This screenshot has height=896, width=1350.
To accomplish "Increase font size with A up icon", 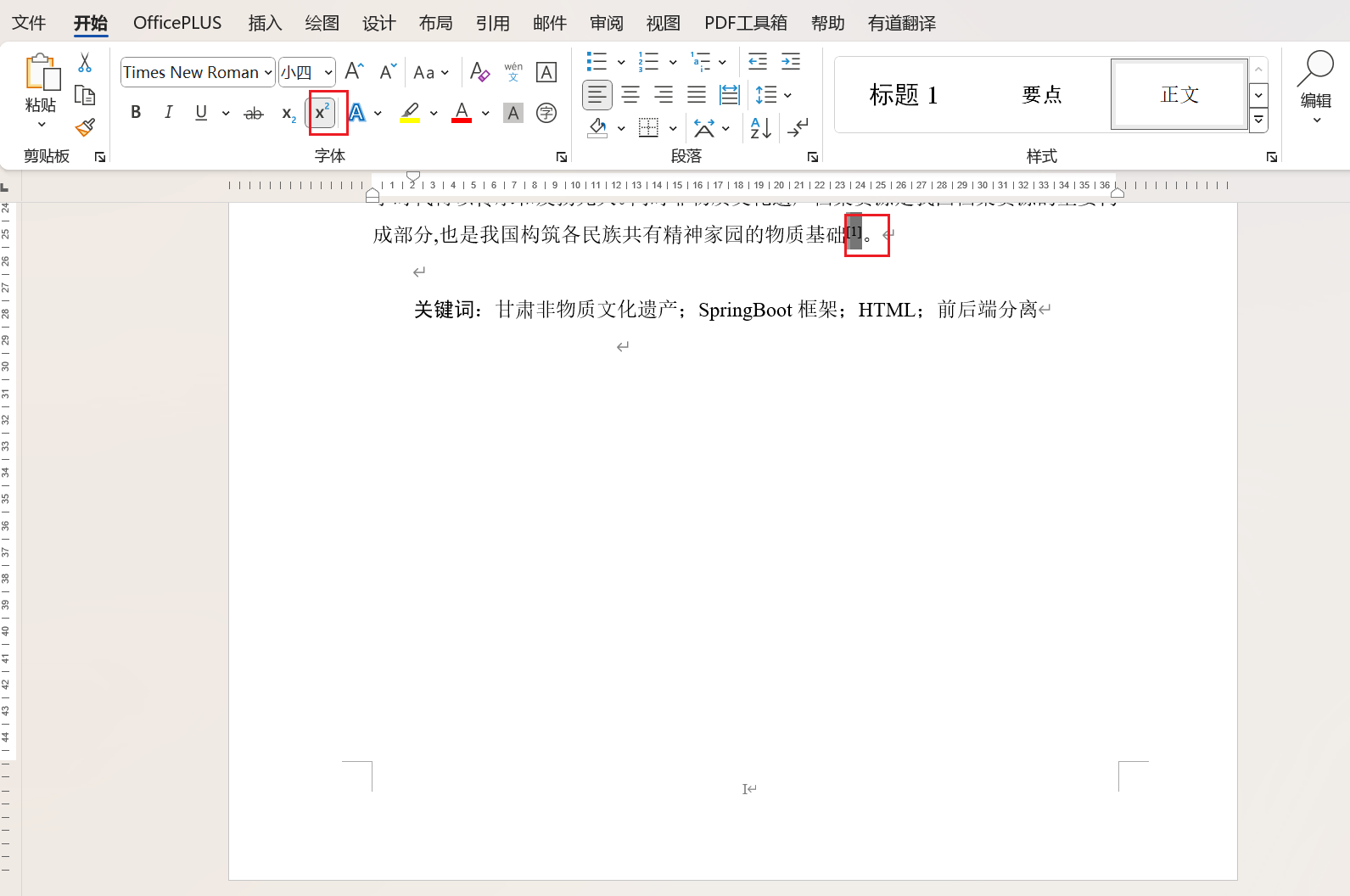I will point(355,71).
